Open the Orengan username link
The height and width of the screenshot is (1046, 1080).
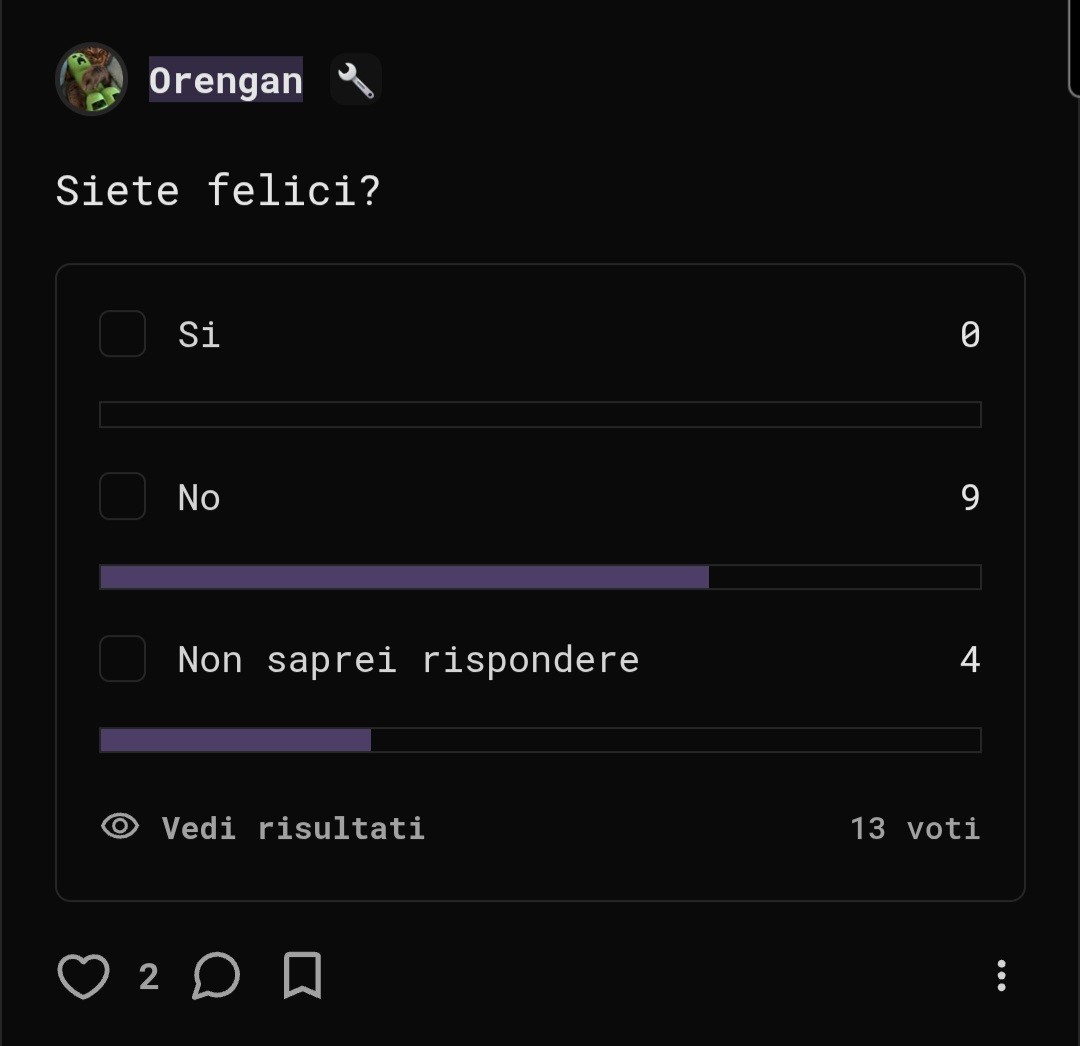[x=226, y=80]
